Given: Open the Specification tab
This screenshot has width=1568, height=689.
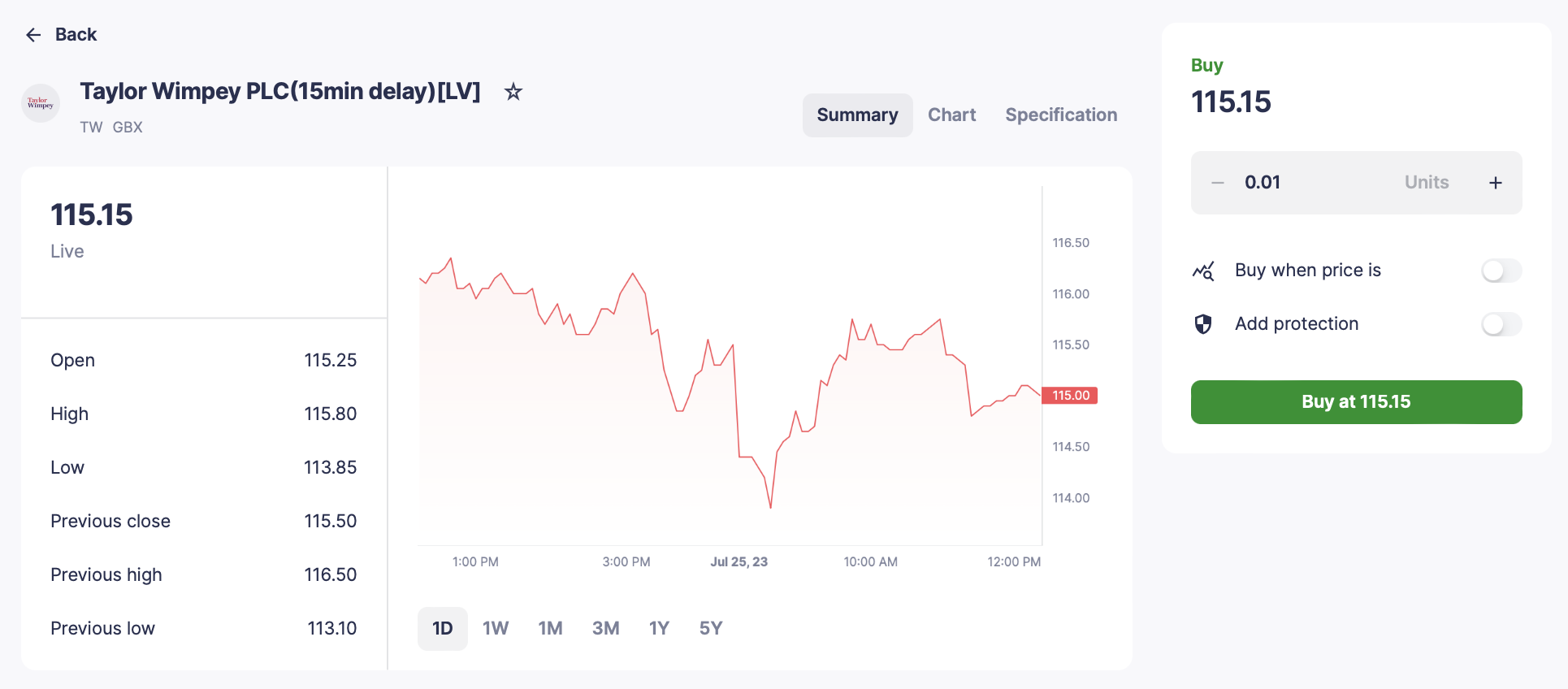Looking at the screenshot, I should point(1061,115).
